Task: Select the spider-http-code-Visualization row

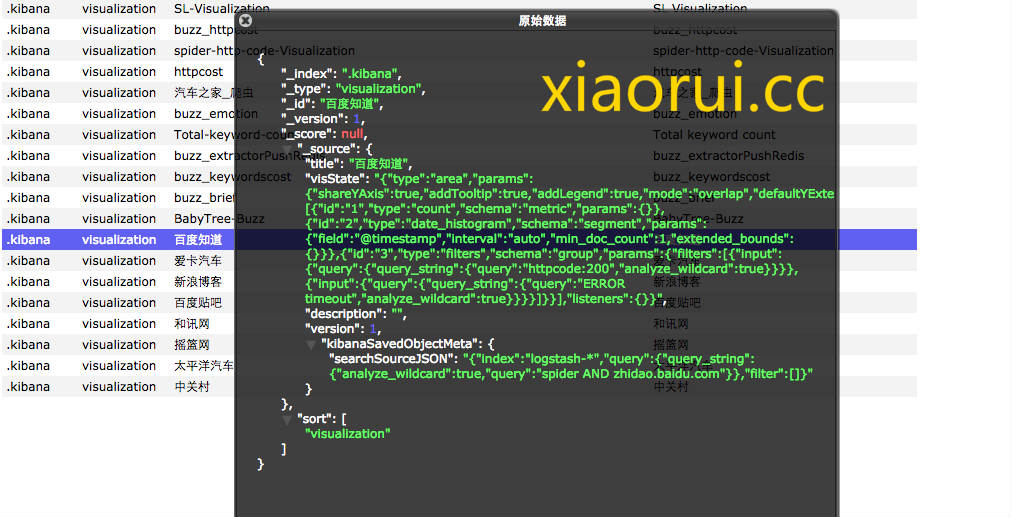Action: tap(120, 50)
